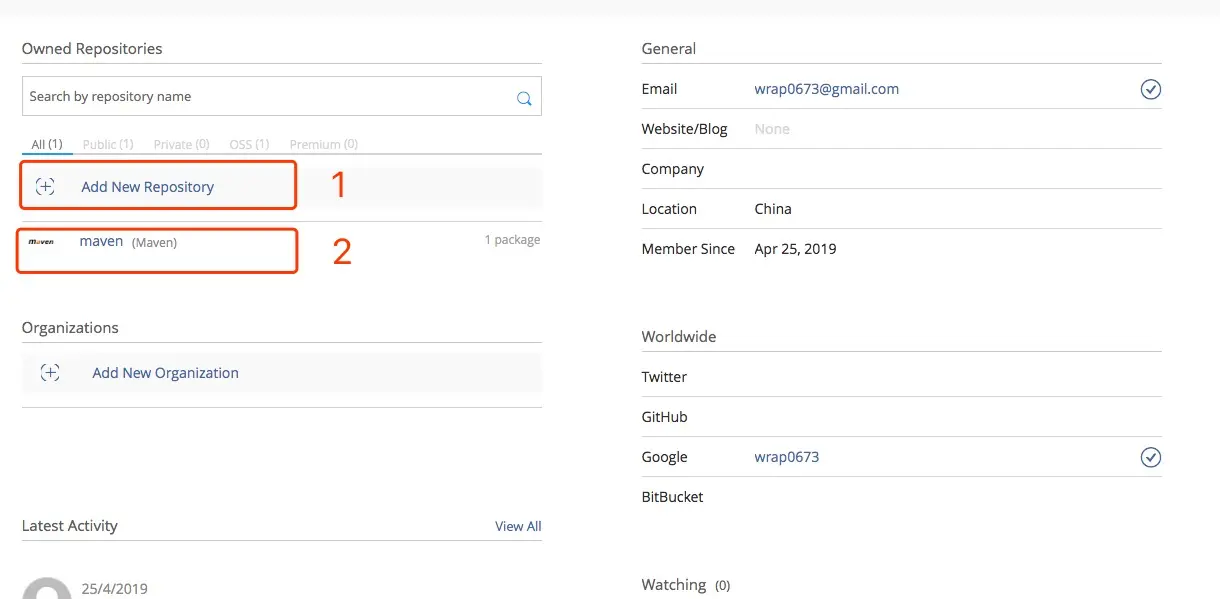
Task: Click the search magnifier icon
Action: pos(523,98)
